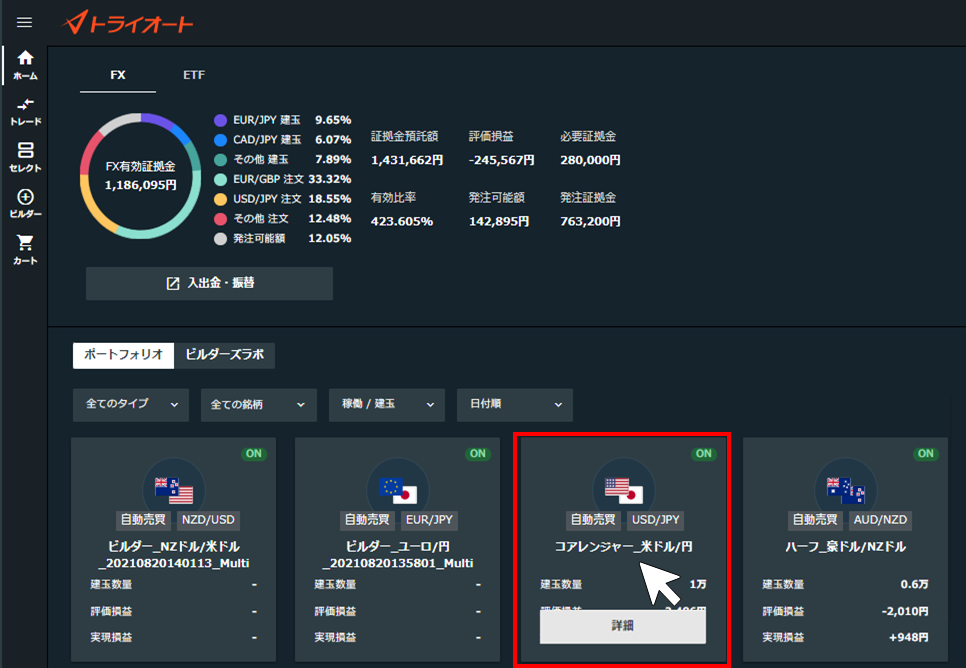
Task: Expand the 全ての銘柄 dropdown
Action: pos(259,404)
